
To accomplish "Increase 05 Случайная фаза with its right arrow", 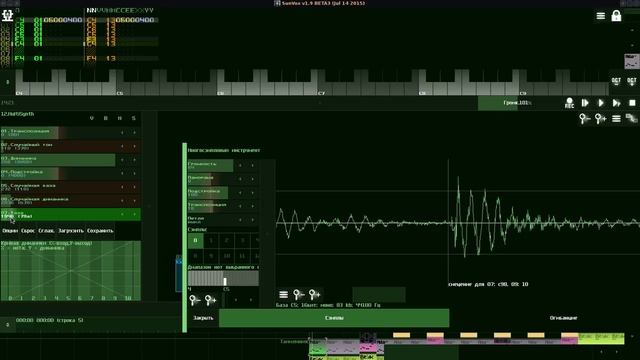I will point(134,187).
